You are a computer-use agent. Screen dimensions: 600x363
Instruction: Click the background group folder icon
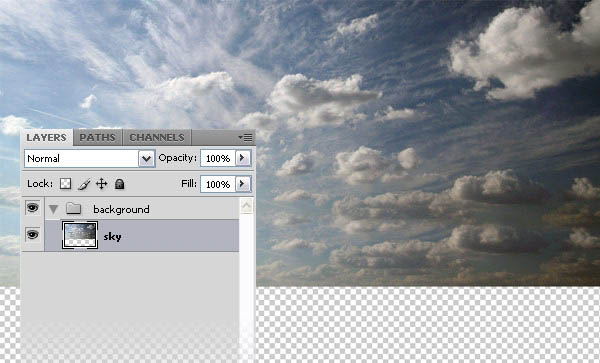[73, 208]
